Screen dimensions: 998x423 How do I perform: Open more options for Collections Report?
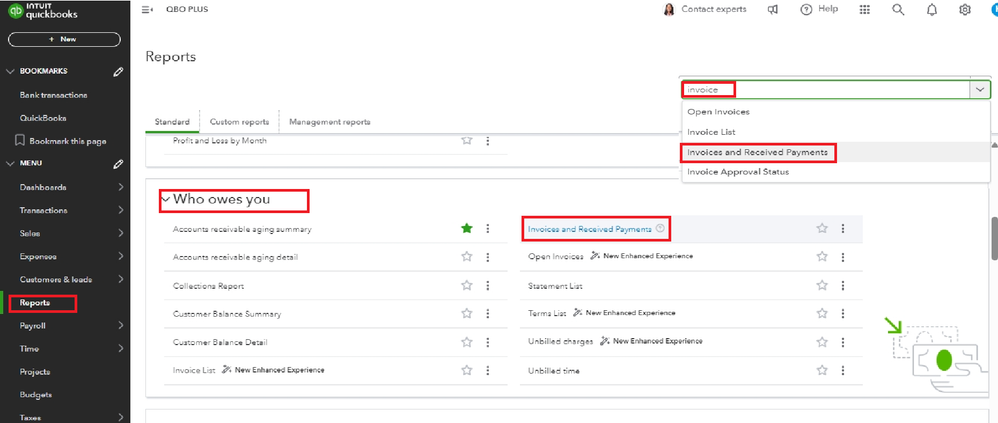(x=488, y=286)
